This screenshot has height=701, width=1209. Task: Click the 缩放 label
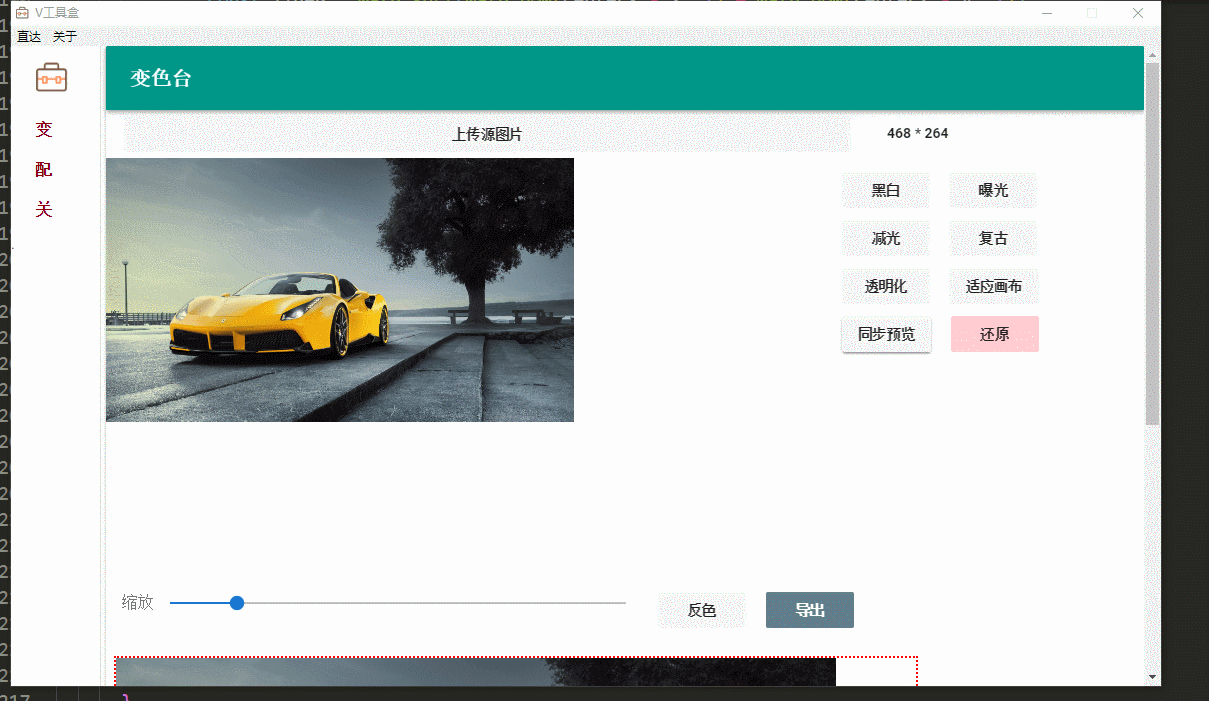[138, 602]
